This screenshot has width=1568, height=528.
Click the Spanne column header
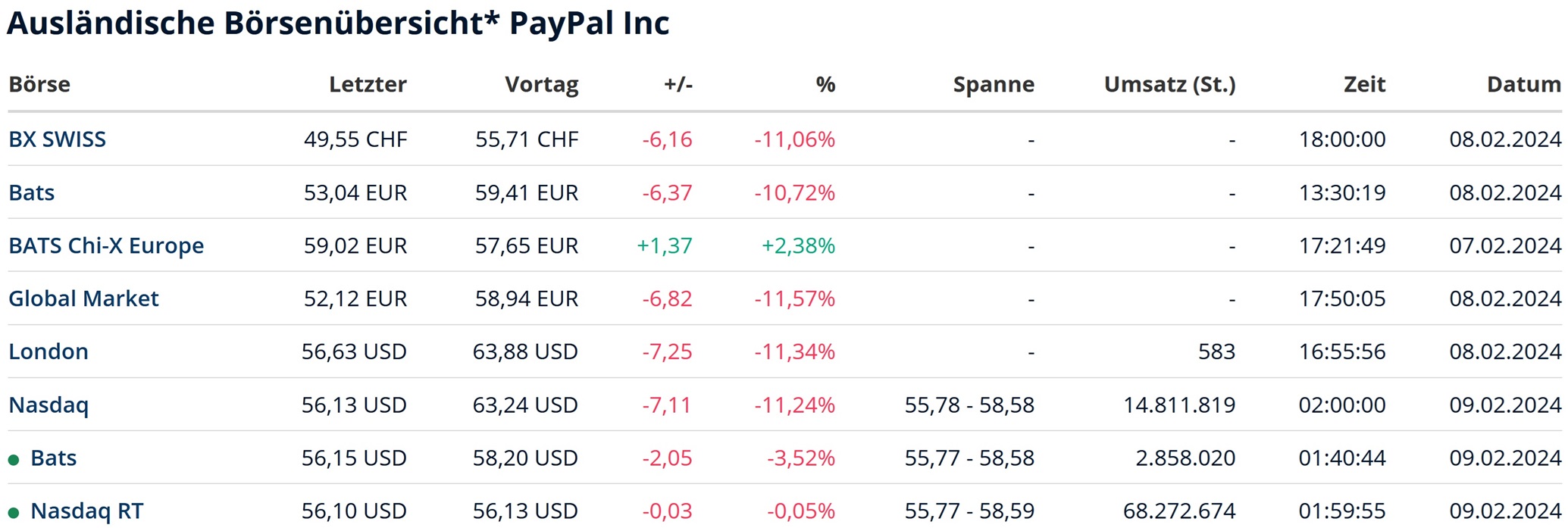[x=993, y=84]
